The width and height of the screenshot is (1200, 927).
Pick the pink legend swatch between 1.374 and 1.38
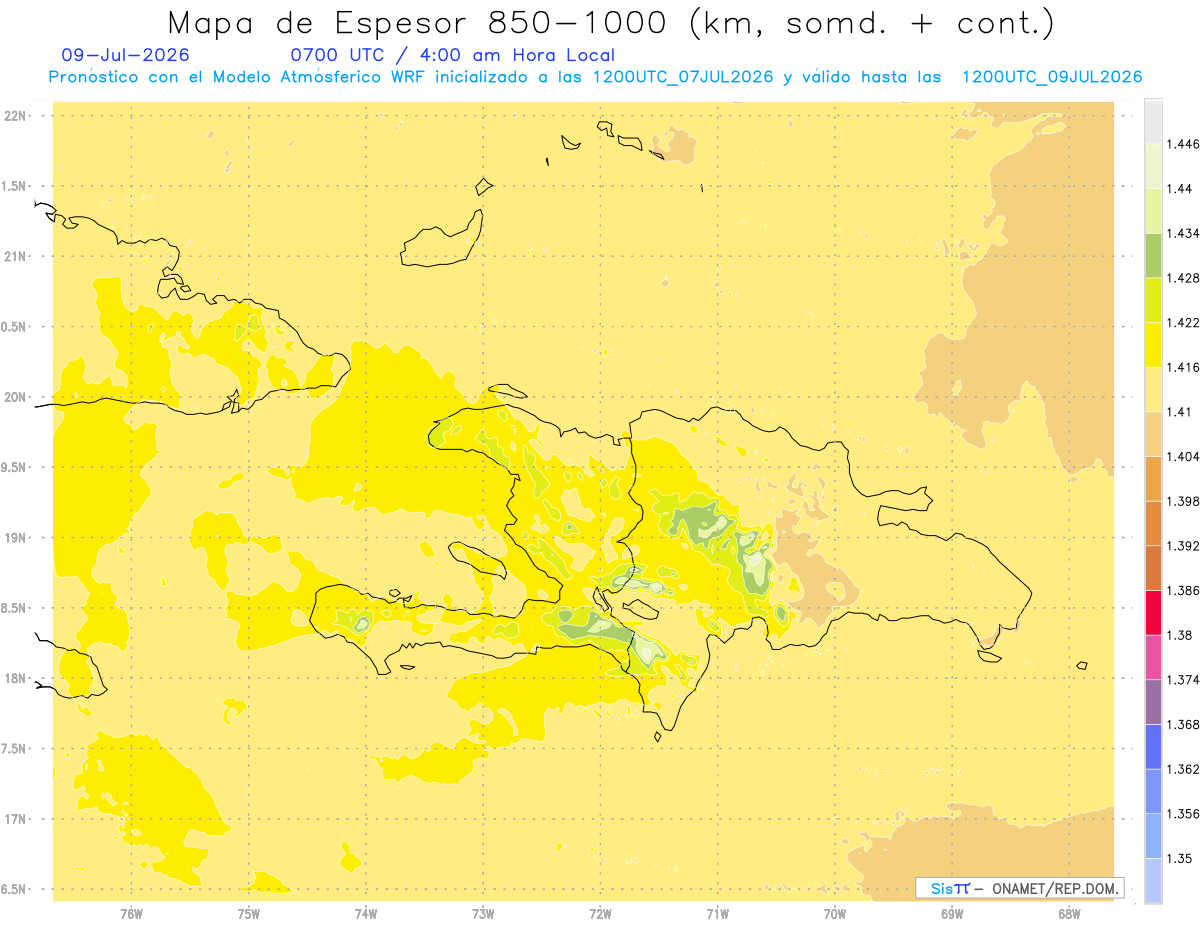[1153, 657]
